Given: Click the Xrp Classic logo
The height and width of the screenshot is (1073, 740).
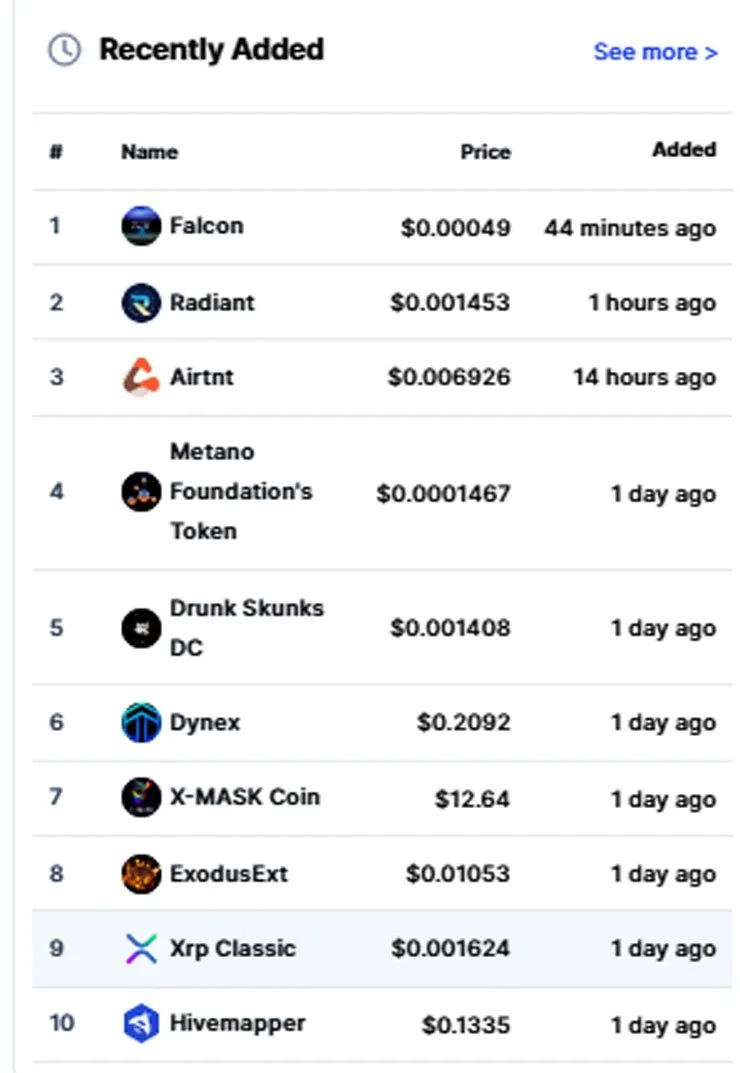Looking at the screenshot, I should pos(141,948).
